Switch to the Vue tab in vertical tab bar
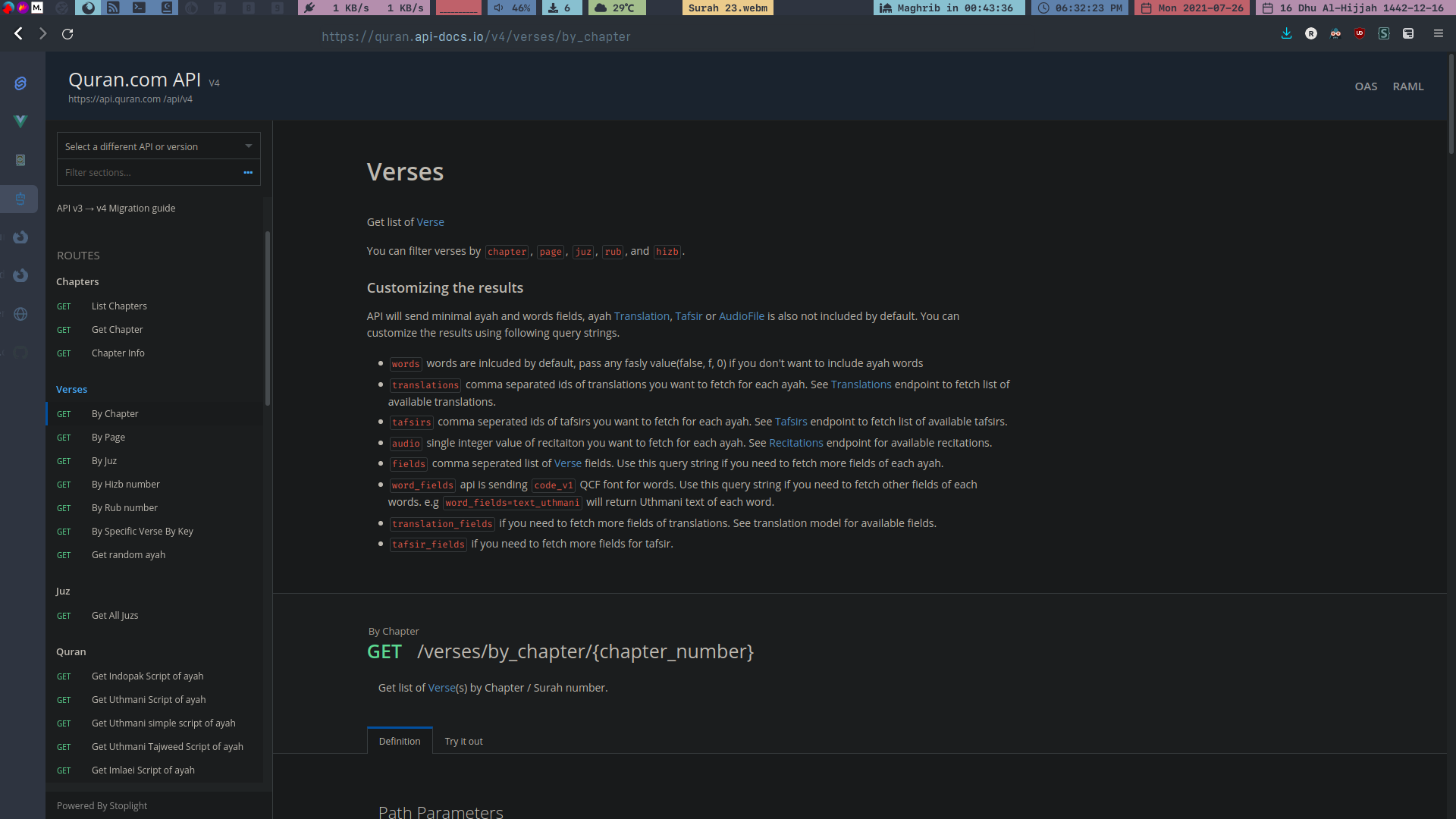This screenshot has width=1456, height=819. [20, 121]
